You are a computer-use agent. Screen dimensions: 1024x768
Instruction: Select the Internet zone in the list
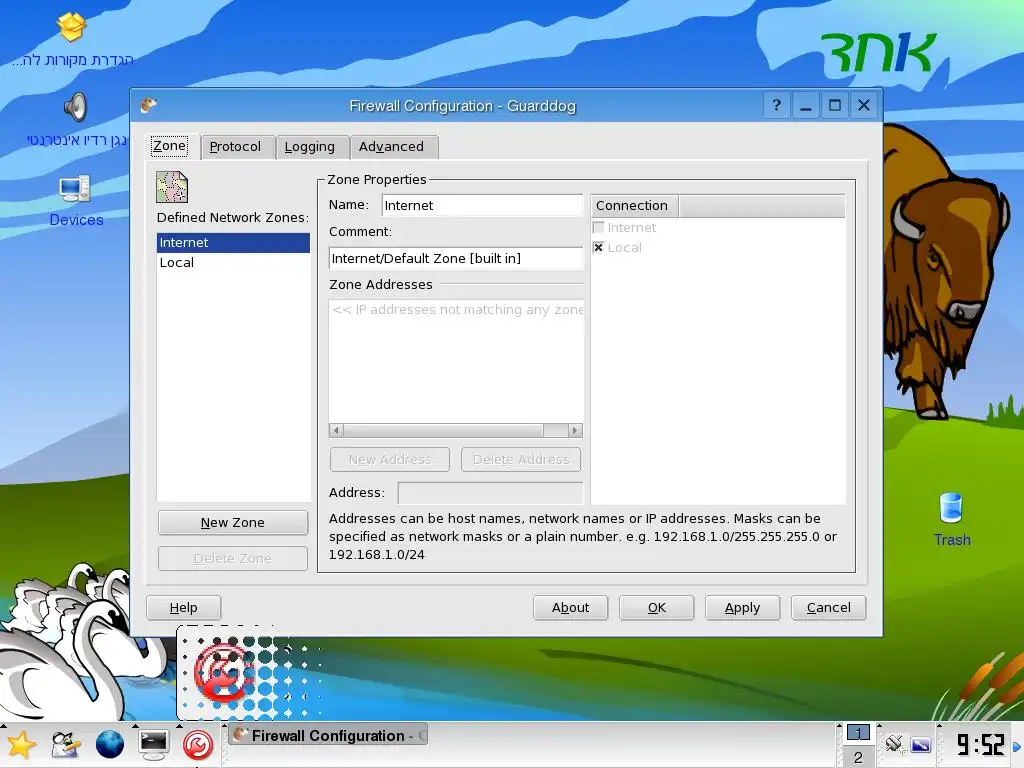233,242
